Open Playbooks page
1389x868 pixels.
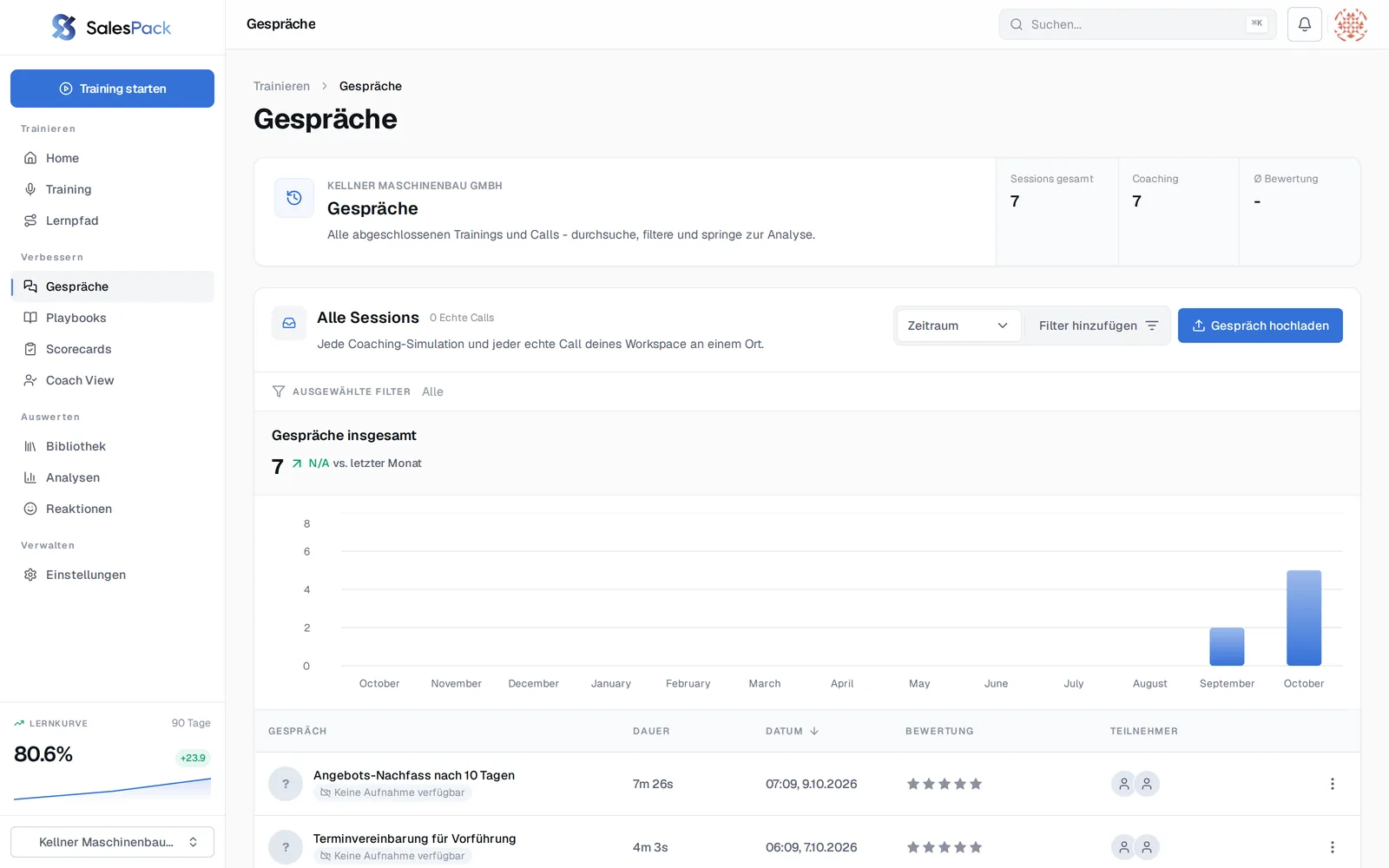[x=112, y=318]
